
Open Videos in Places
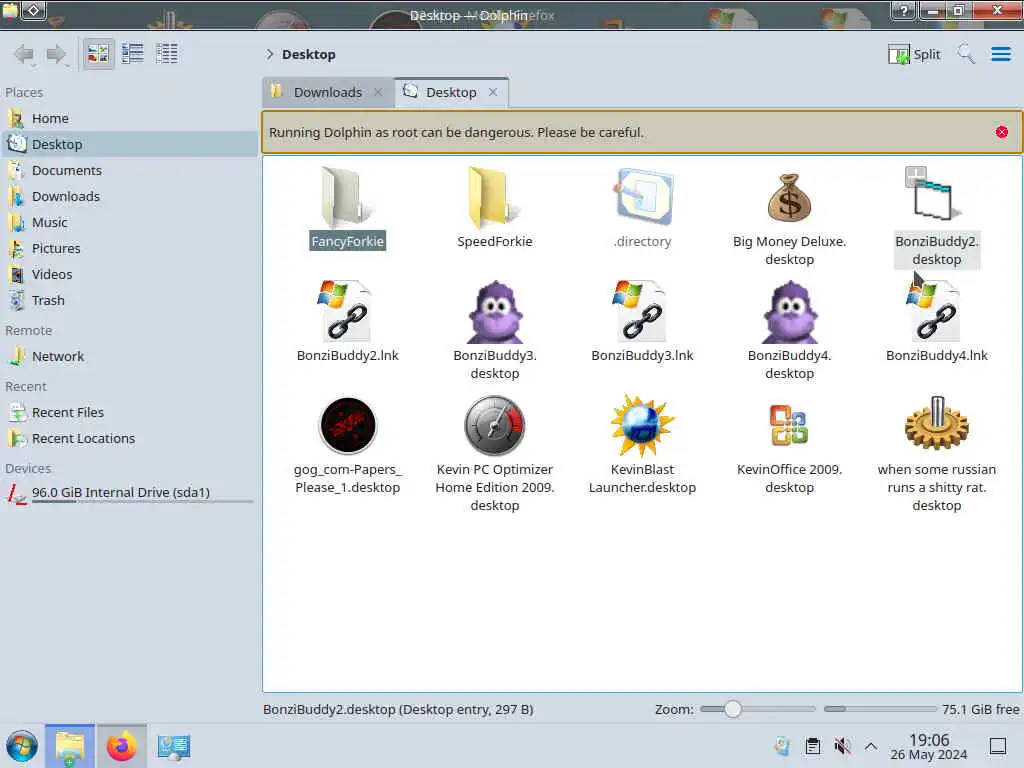pos(129,274)
